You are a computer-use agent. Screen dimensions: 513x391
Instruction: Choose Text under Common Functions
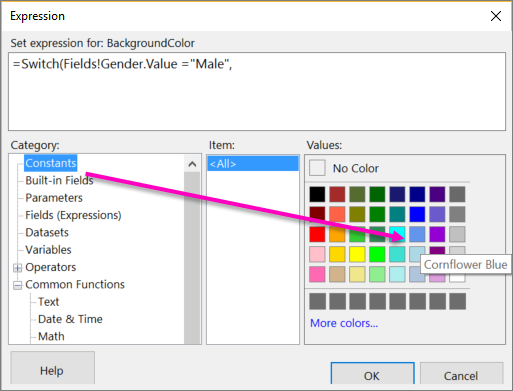coord(49,302)
